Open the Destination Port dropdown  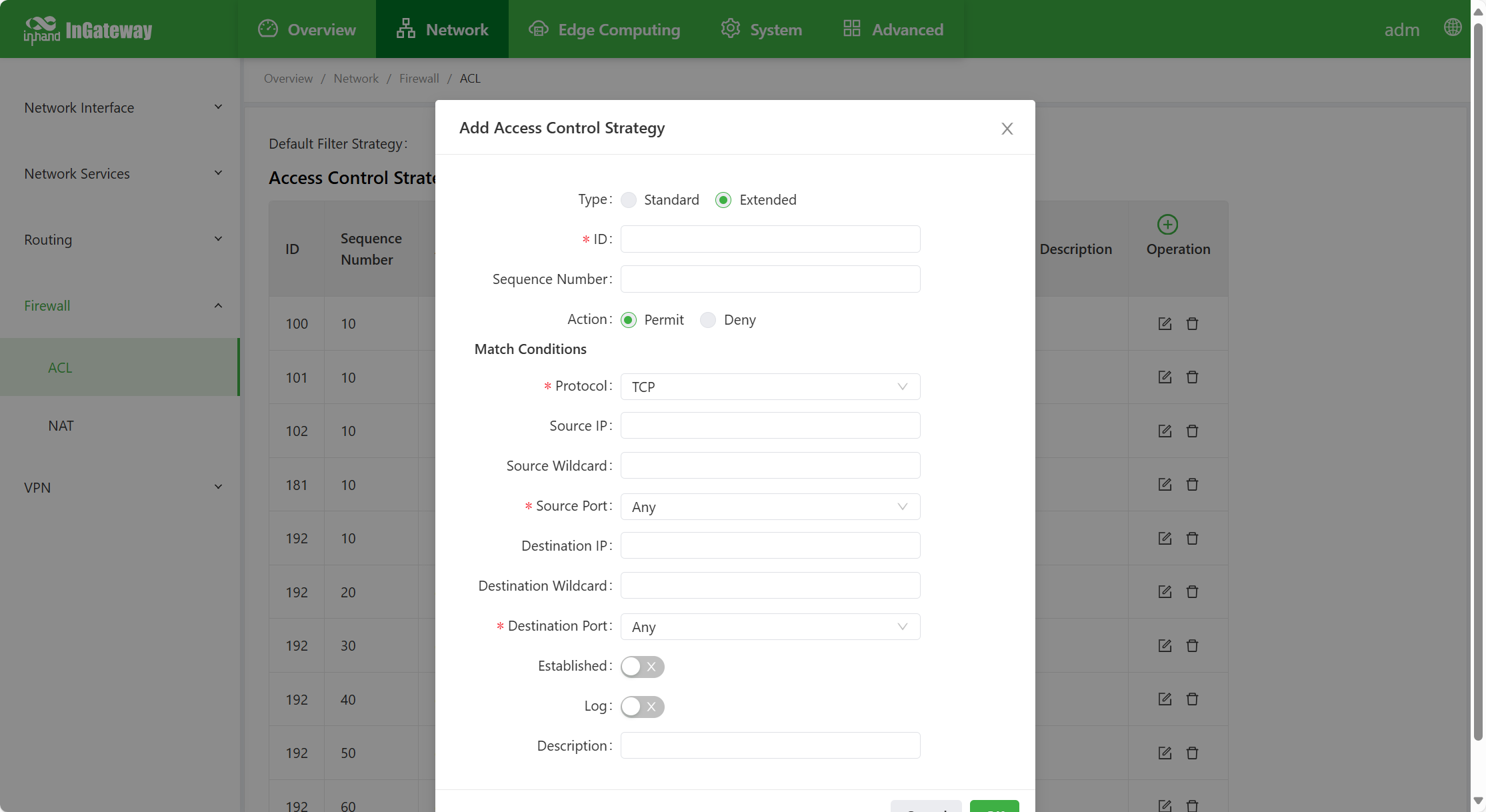(x=770, y=627)
